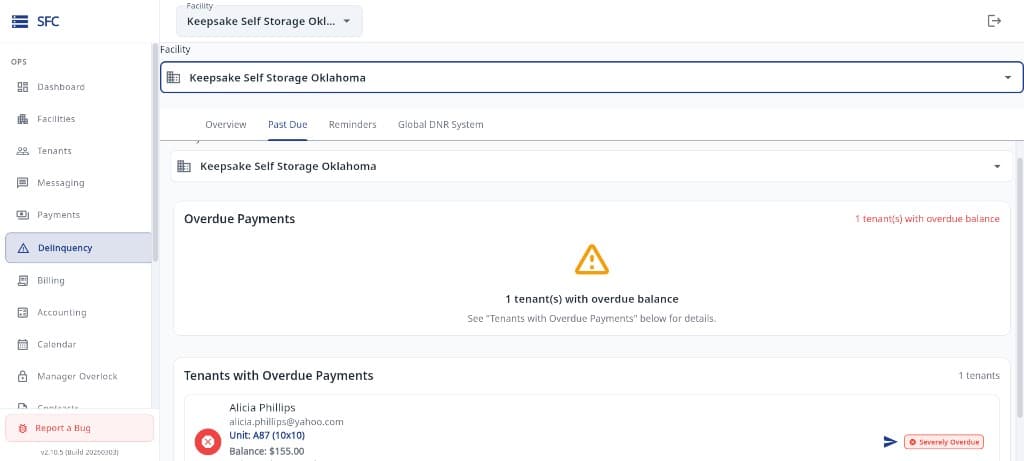Click the Manager Overlock padlock icon
The height and width of the screenshot is (461, 1024).
pyautogui.click(x=23, y=377)
